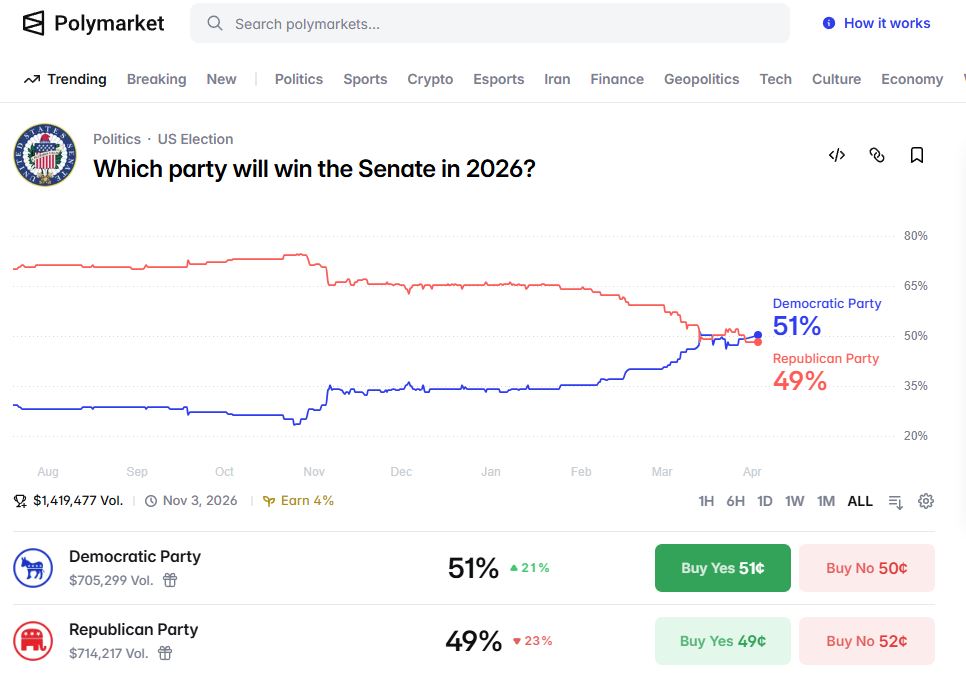Buy No on Republican Party at 52¢
966x685 pixels.
866,641
